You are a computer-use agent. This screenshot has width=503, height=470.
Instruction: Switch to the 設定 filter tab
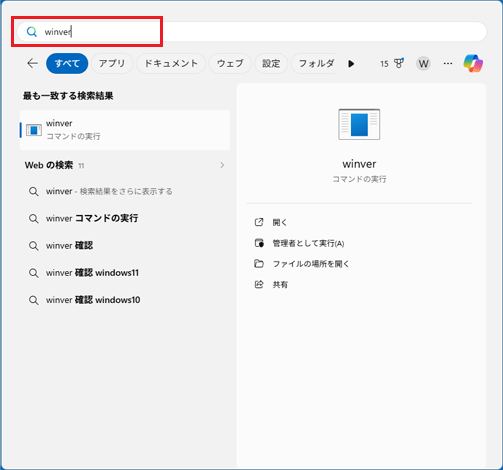(271, 63)
